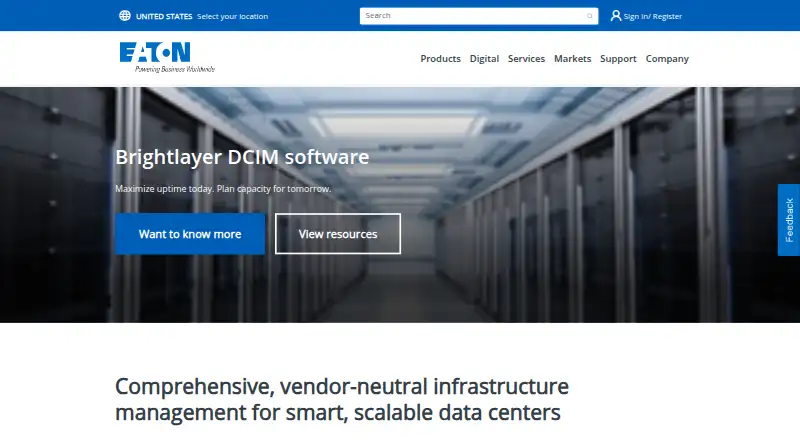Open the Digital menu
The height and width of the screenshot is (440, 800).
[x=484, y=59]
